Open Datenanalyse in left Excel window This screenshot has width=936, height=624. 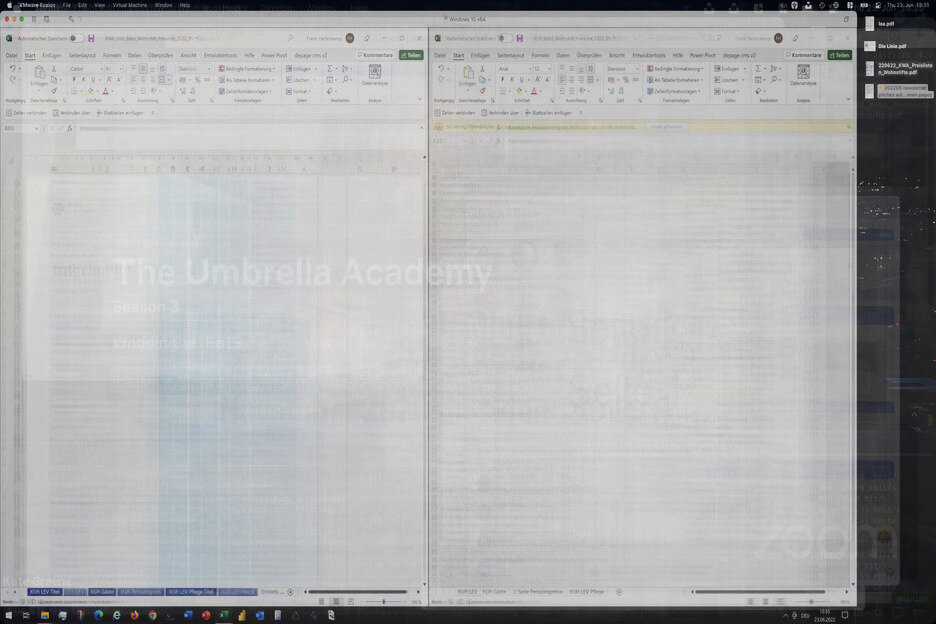click(x=375, y=75)
